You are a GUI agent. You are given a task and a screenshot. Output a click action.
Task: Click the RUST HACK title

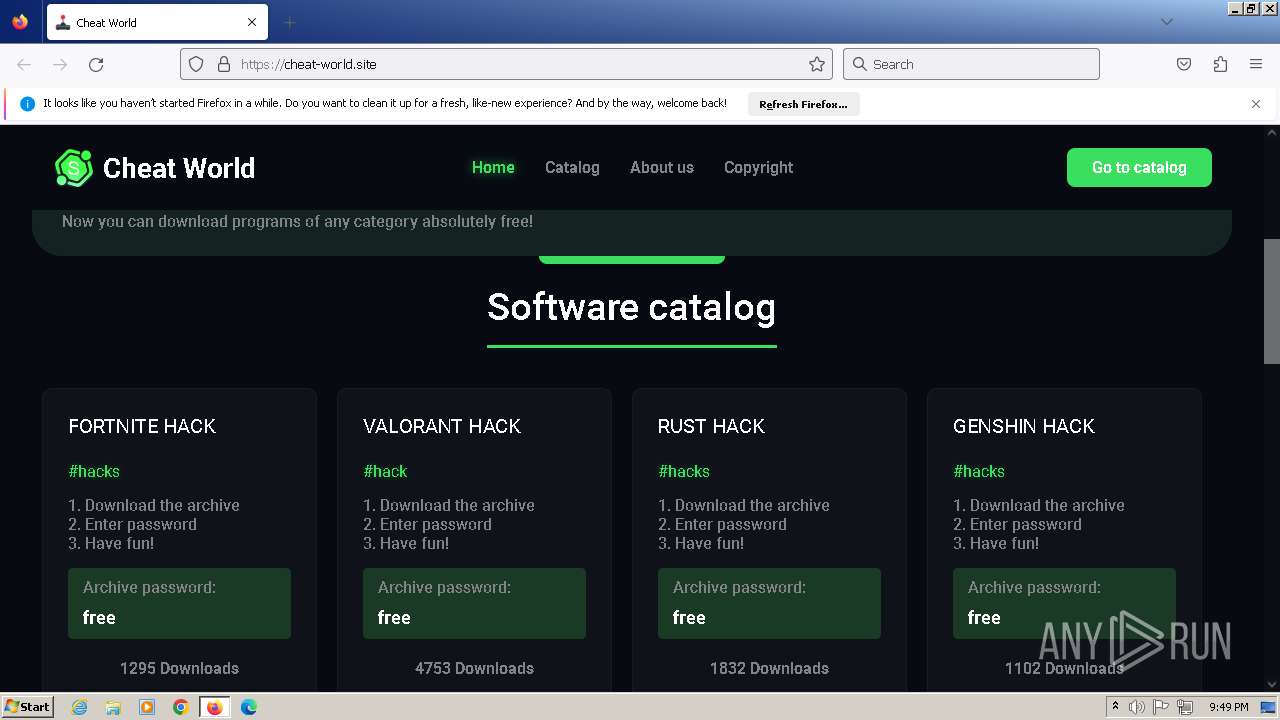(x=711, y=426)
